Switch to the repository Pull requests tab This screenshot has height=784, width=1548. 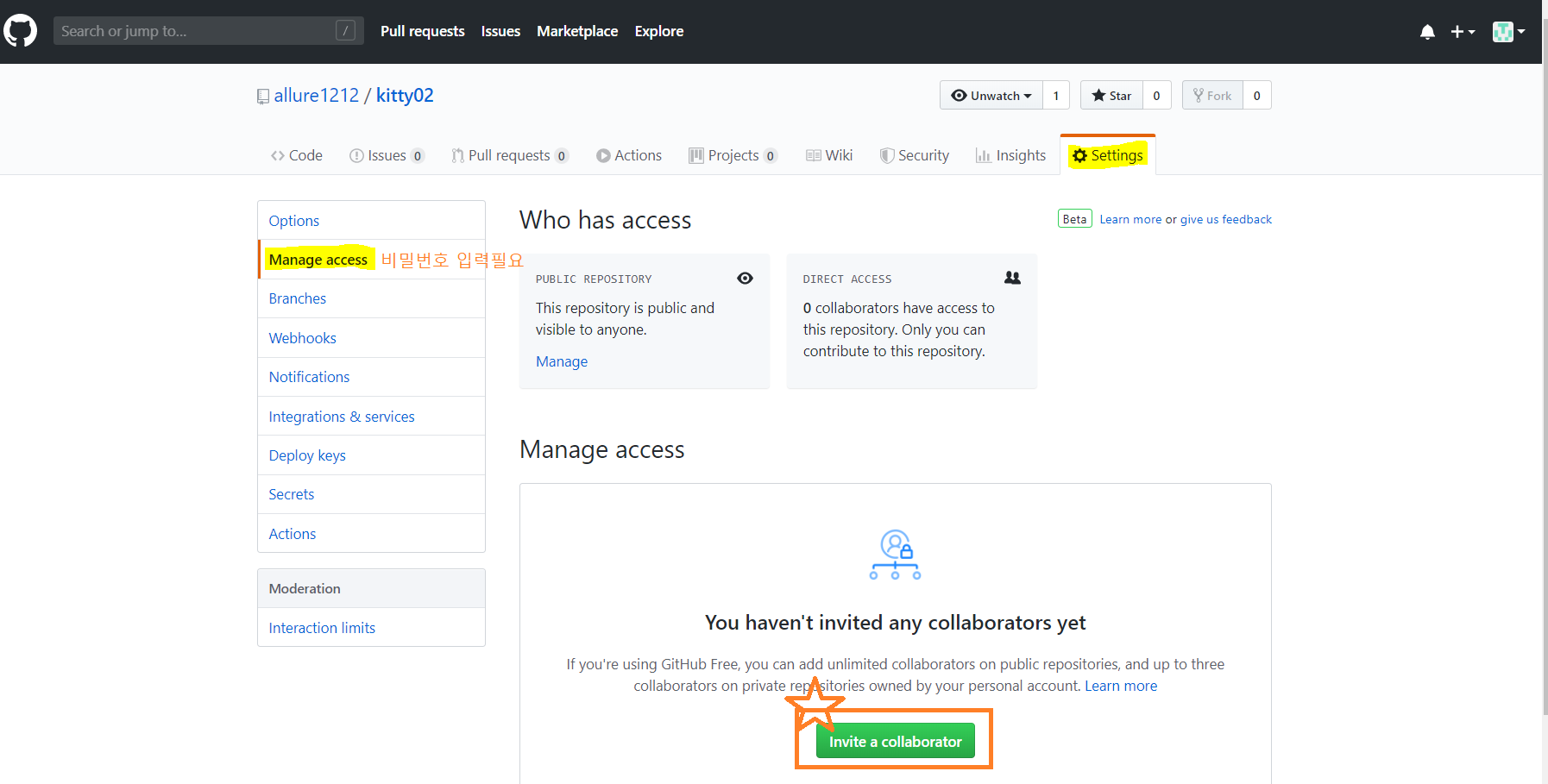[509, 155]
